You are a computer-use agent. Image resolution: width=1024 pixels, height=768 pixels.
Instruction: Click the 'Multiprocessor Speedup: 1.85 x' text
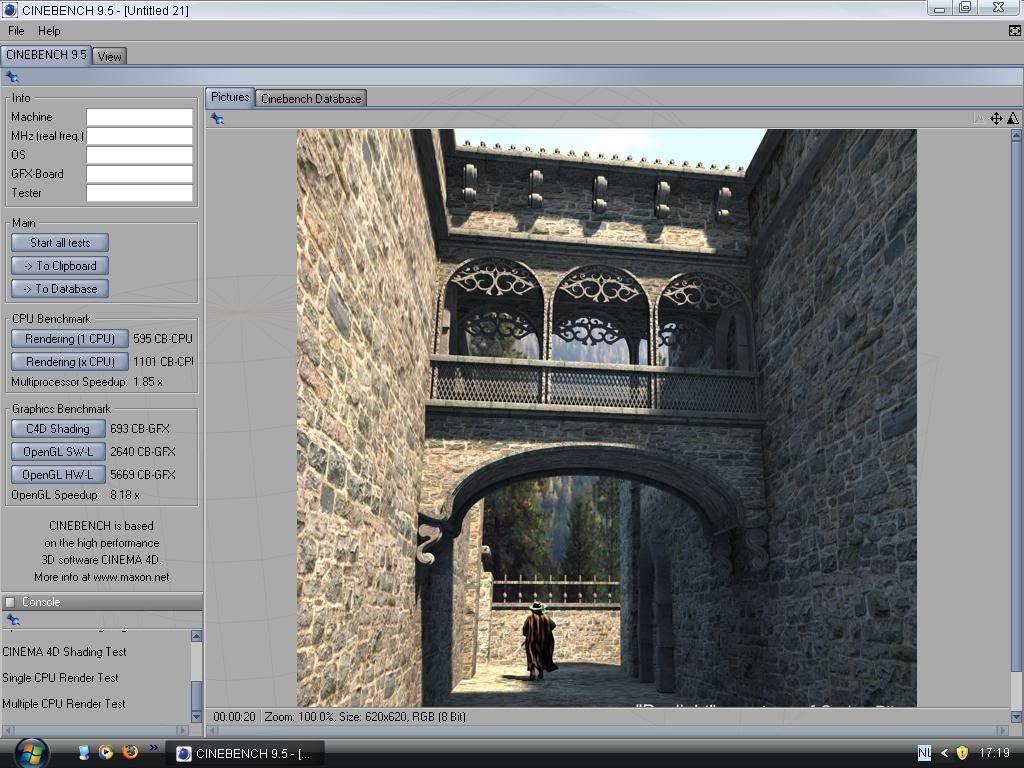(87, 382)
